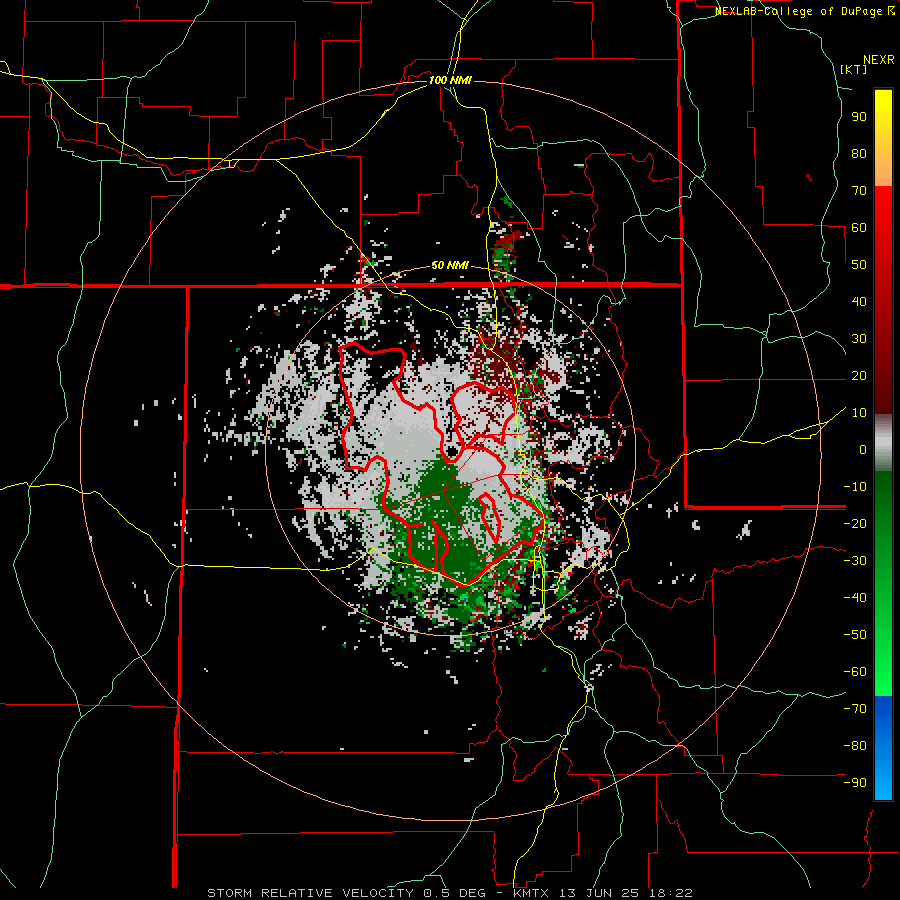Image resolution: width=900 pixels, height=900 pixels.
Task: Click the positive 30 scale value
Action: [x=859, y=339]
